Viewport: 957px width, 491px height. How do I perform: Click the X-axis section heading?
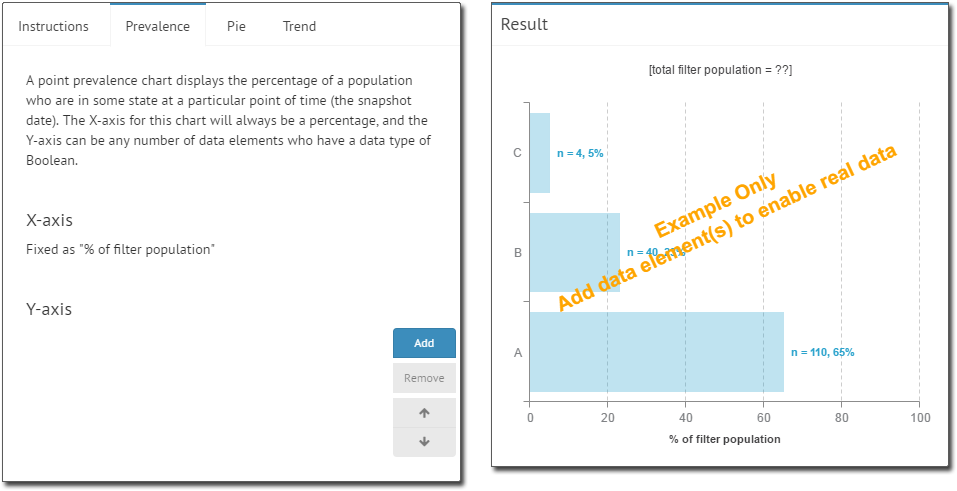[49, 220]
